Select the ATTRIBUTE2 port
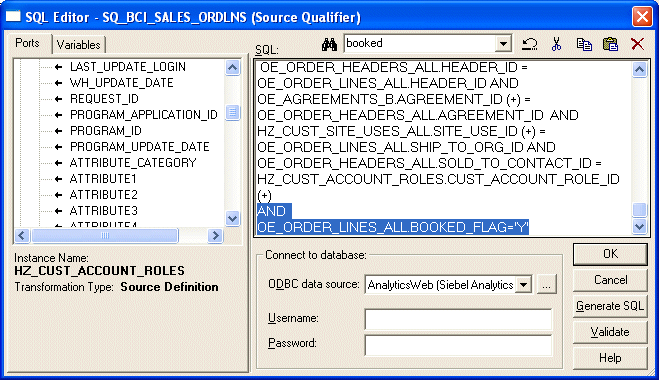Viewport: 659px width, 380px height. click(x=103, y=195)
